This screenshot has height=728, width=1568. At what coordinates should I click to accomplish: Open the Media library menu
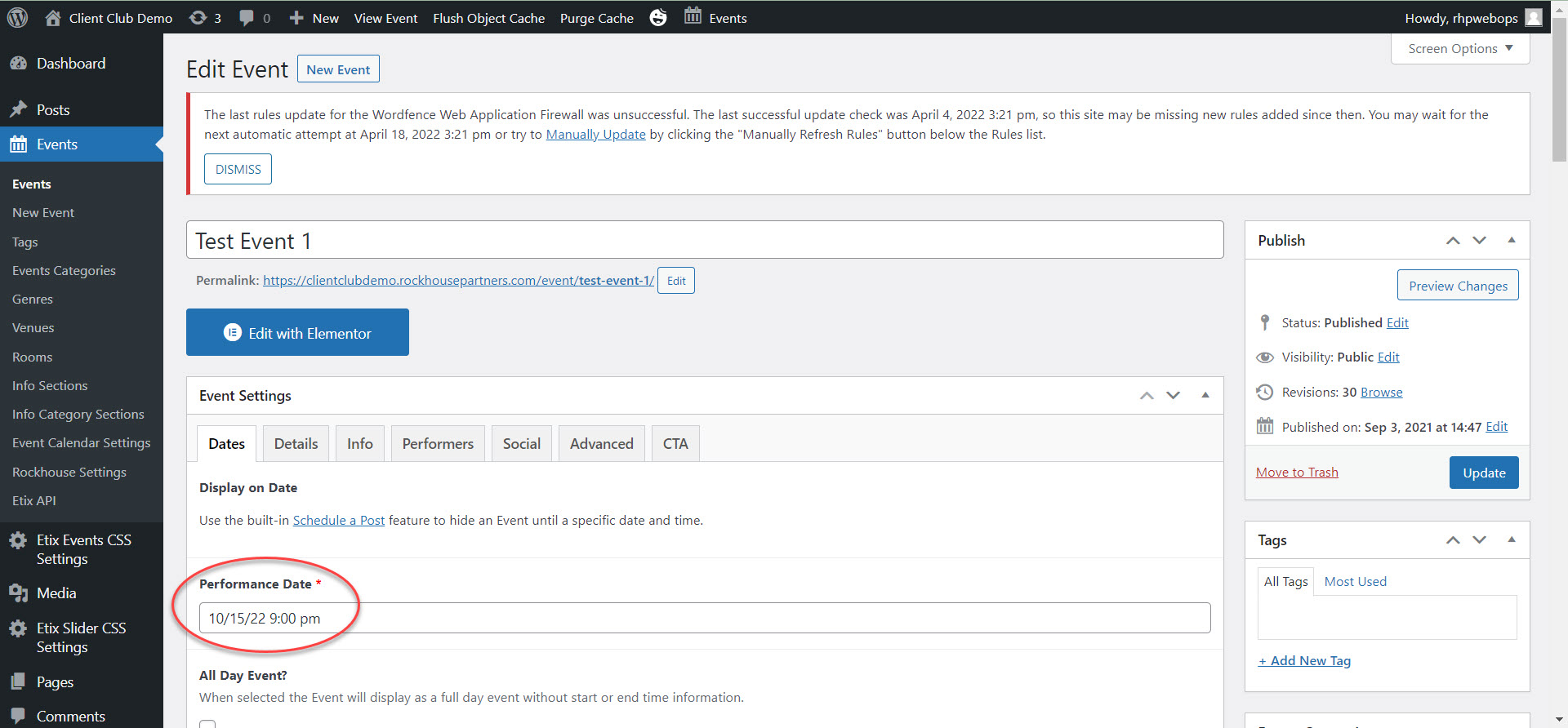click(56, 593)
